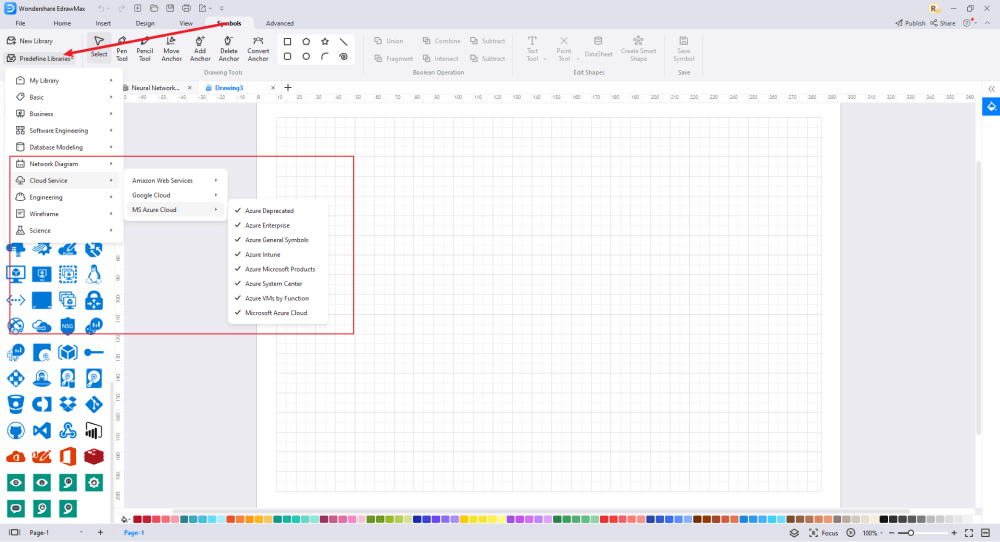The image size is (1000, 542).
Task: Open the DataSheet tool
Action: pos(598,47)
